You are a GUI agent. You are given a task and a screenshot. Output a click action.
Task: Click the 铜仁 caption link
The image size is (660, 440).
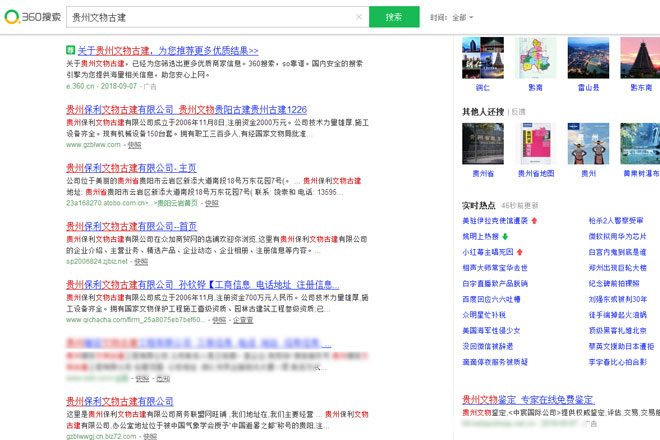tap(483, 88)
